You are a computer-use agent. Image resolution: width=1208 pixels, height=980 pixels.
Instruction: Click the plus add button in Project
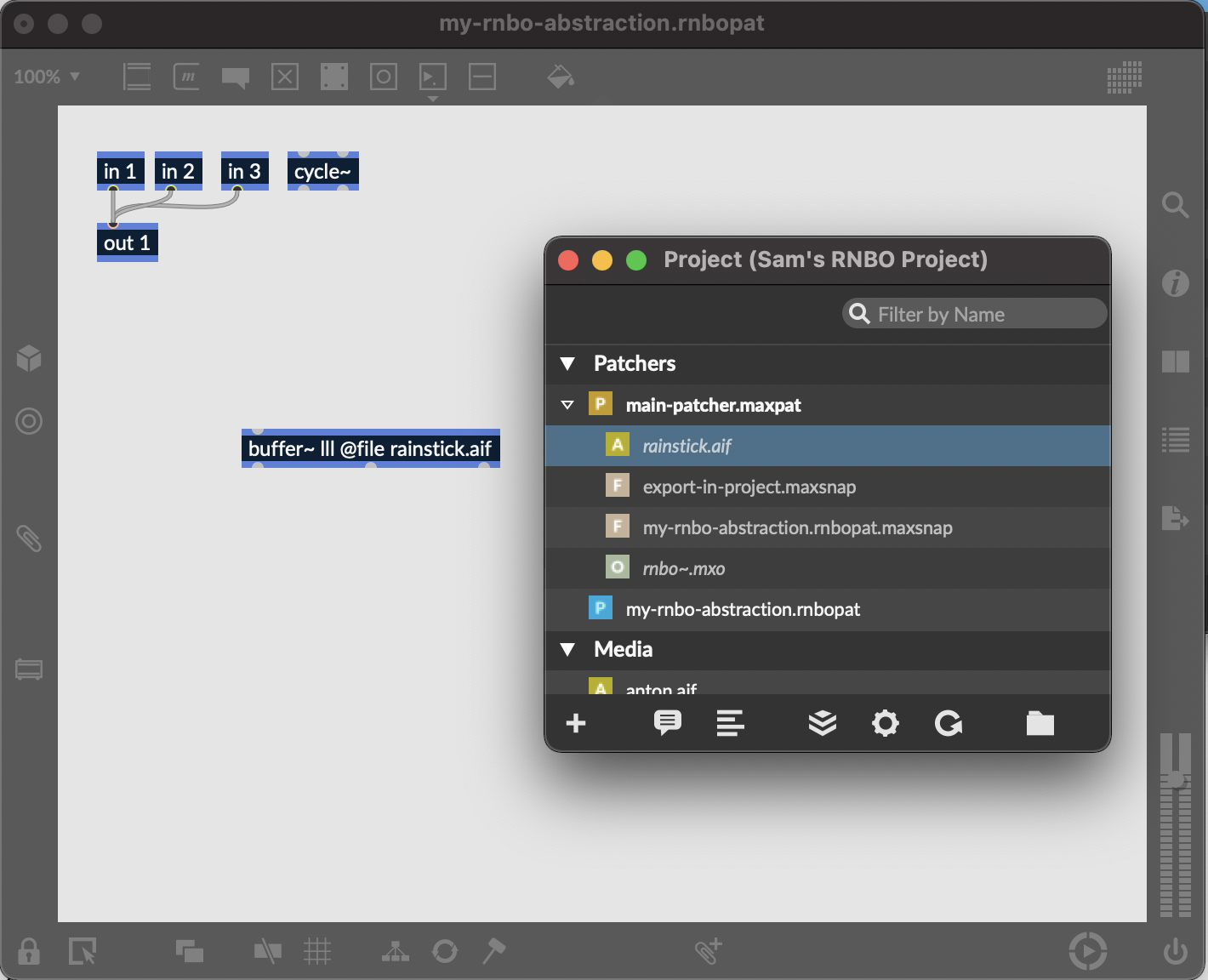coord(576,724)
